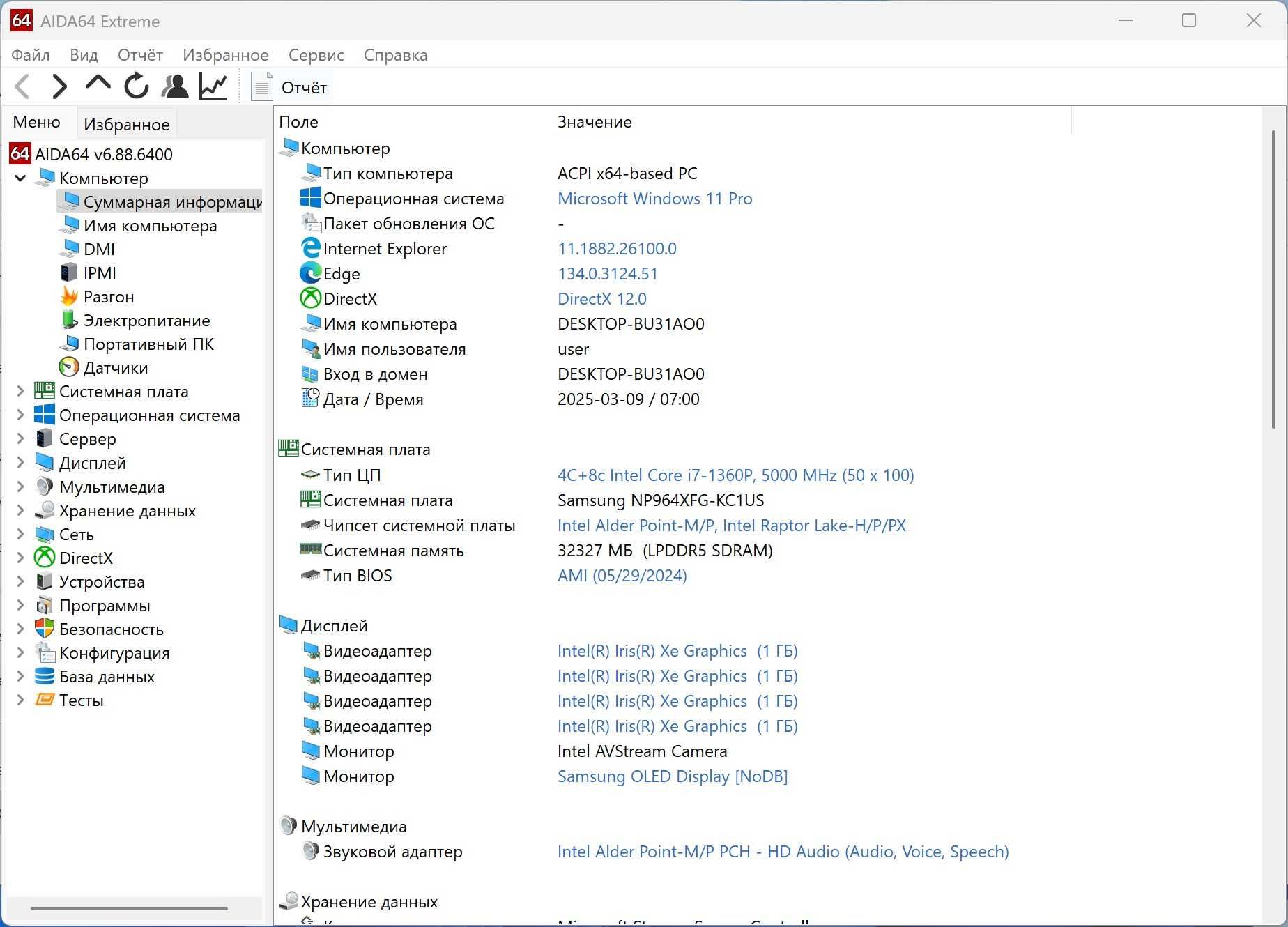1288x927 pixels.
Task: Select the DirectX Xbox icon in the tree
Action: click(x=45, y=558)
